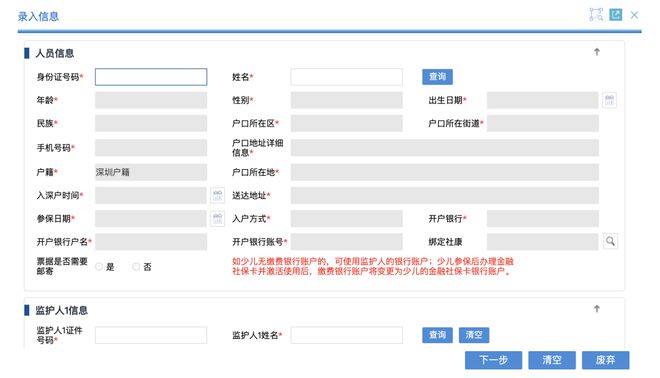Select 否 for 票据是否需要邮寄
660x378 pixels.
(136, 266)
